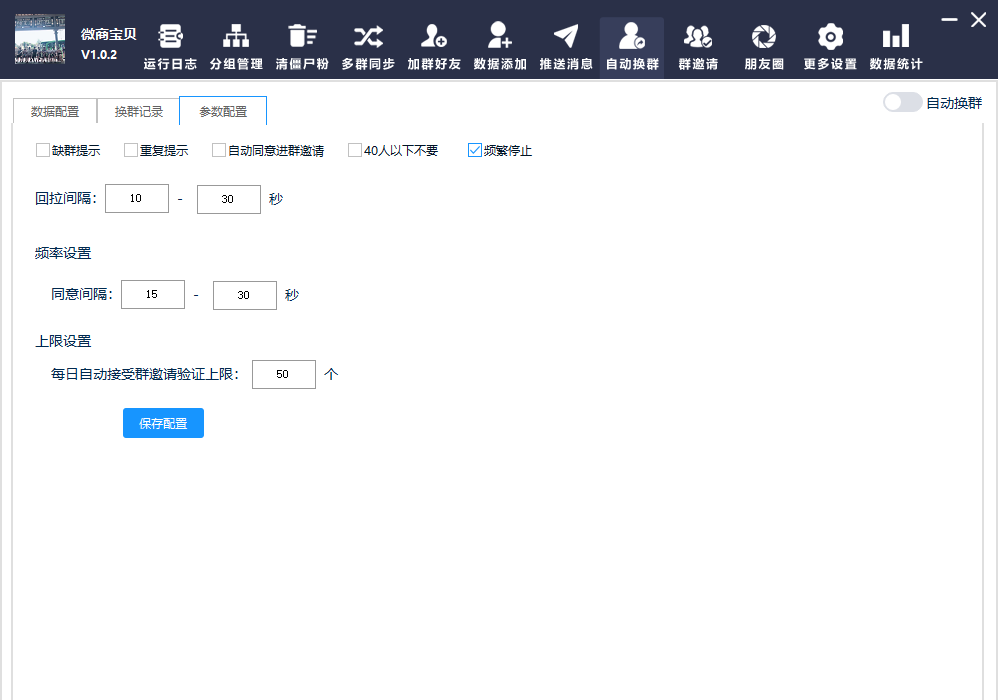This screenshot has width=998, height=700.
Task: Toggle the 自动换群 switch on
Action: [902, 103]
